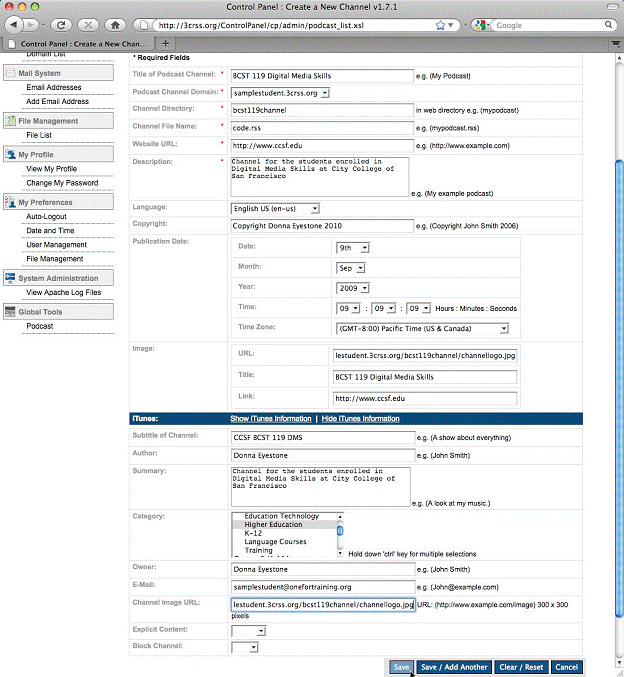624x677 pixels.
Task: Click the Hide iTunes Information link
Action: 361,418
